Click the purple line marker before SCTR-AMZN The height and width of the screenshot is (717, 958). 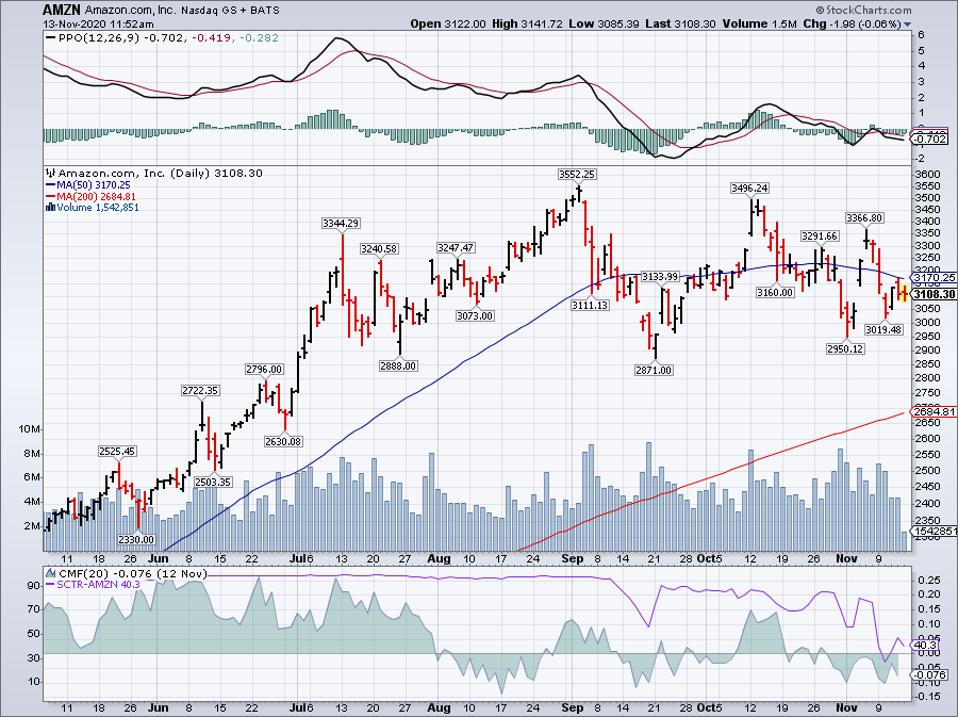(51, 584)
